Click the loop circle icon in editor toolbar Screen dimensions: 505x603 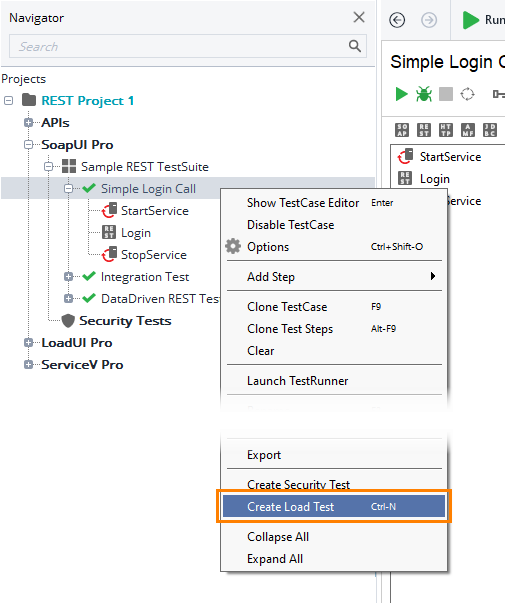[467, 94]
